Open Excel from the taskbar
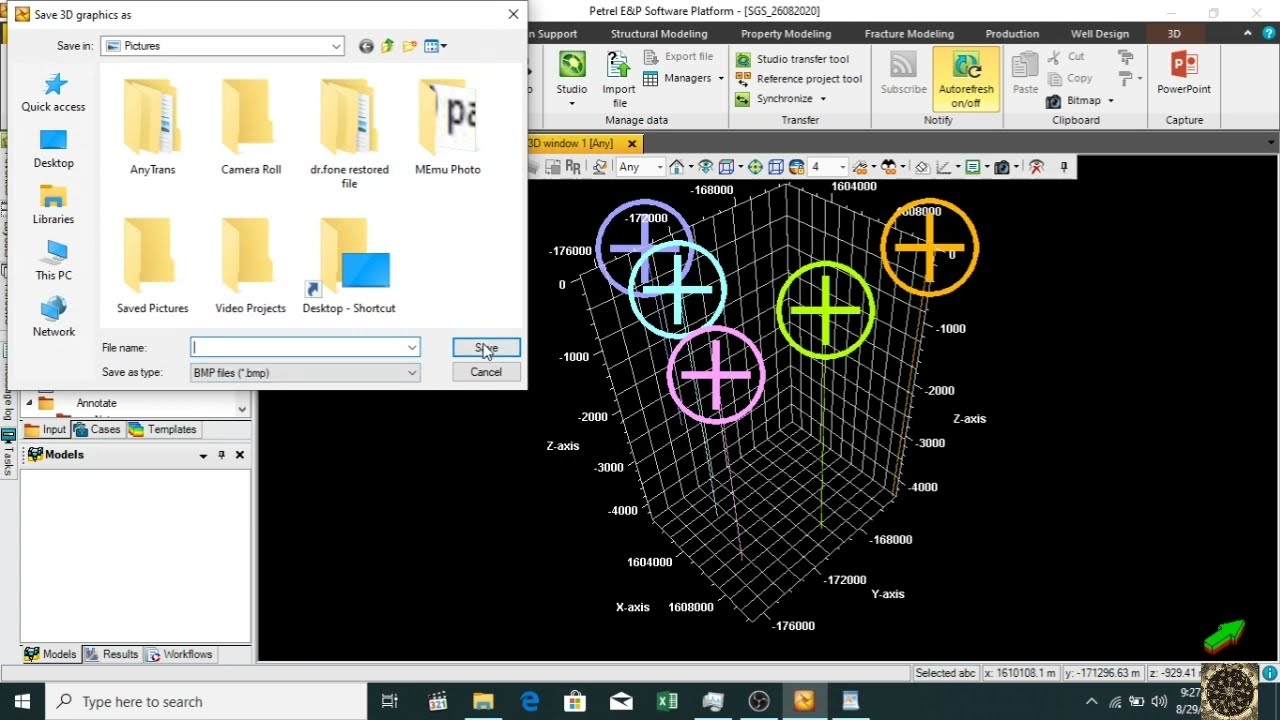The height and width of the screenshot is (720, 1280). click(x=667, y=701)
